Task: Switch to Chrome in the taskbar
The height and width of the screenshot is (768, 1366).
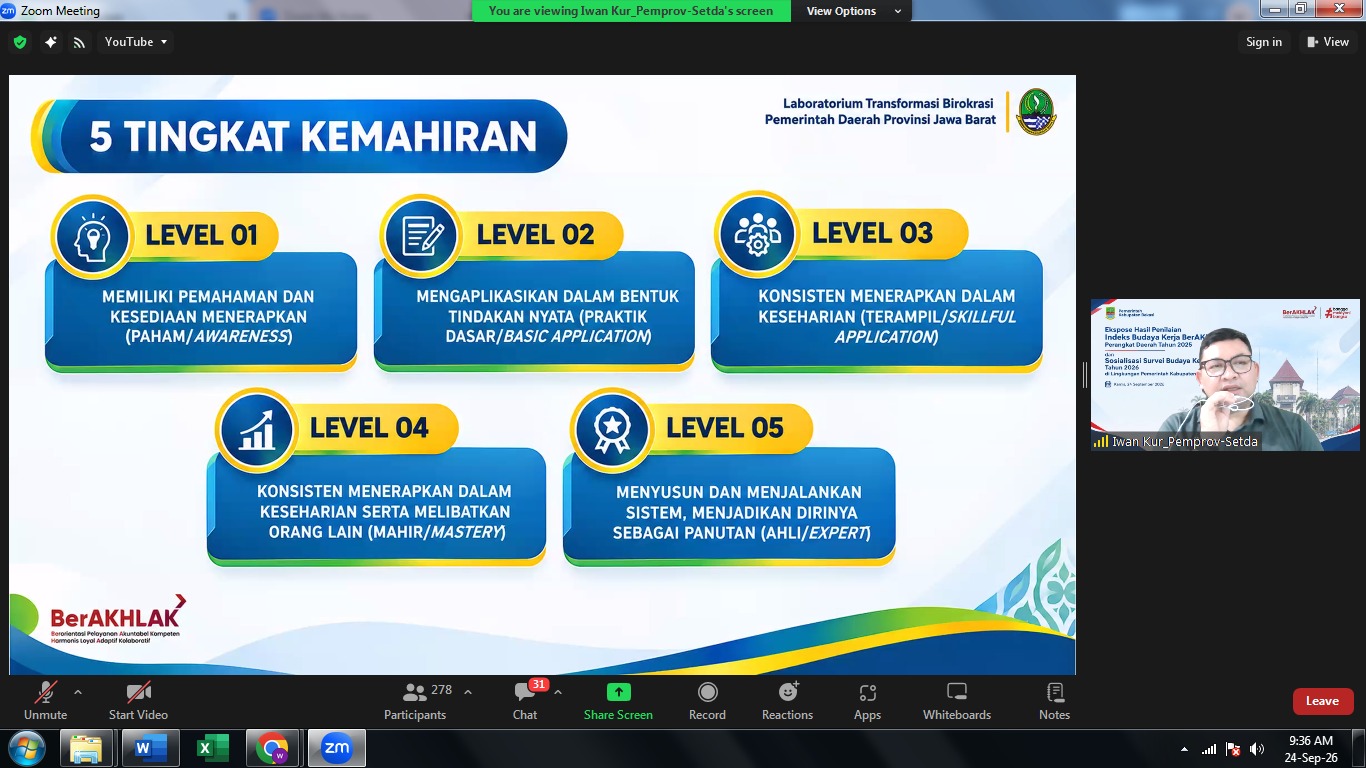Action: click(x=272, y=748)
